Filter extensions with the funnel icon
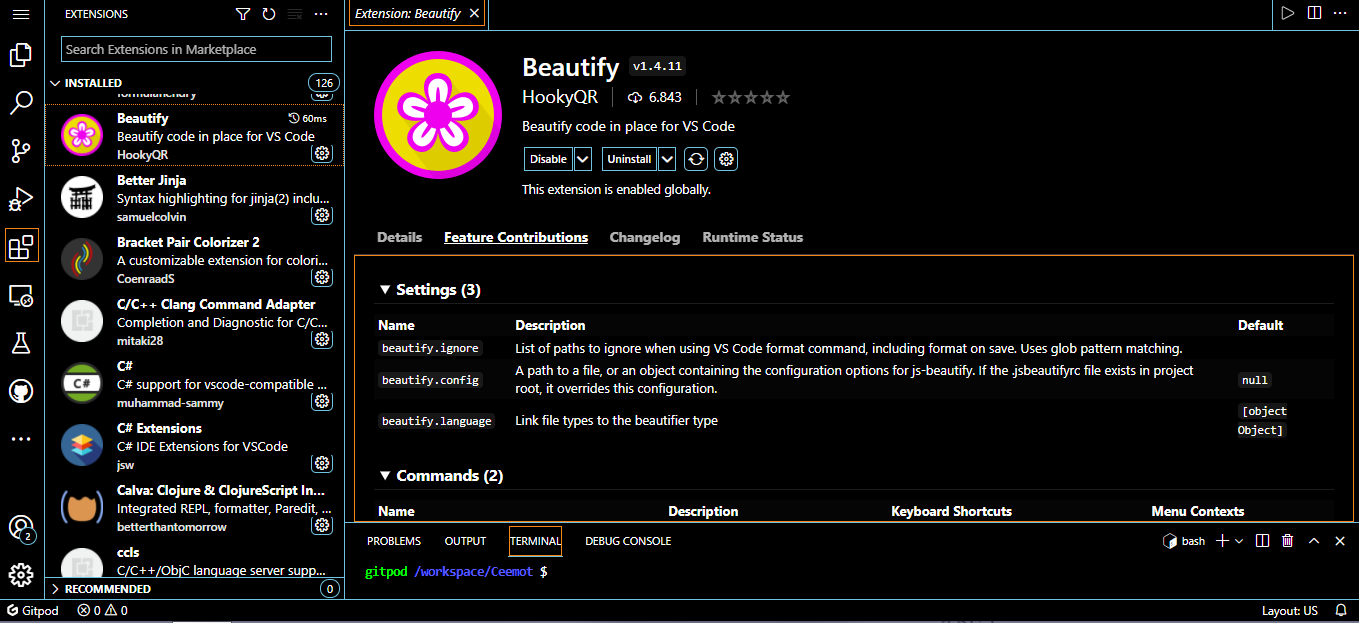 tap(243, 14)
